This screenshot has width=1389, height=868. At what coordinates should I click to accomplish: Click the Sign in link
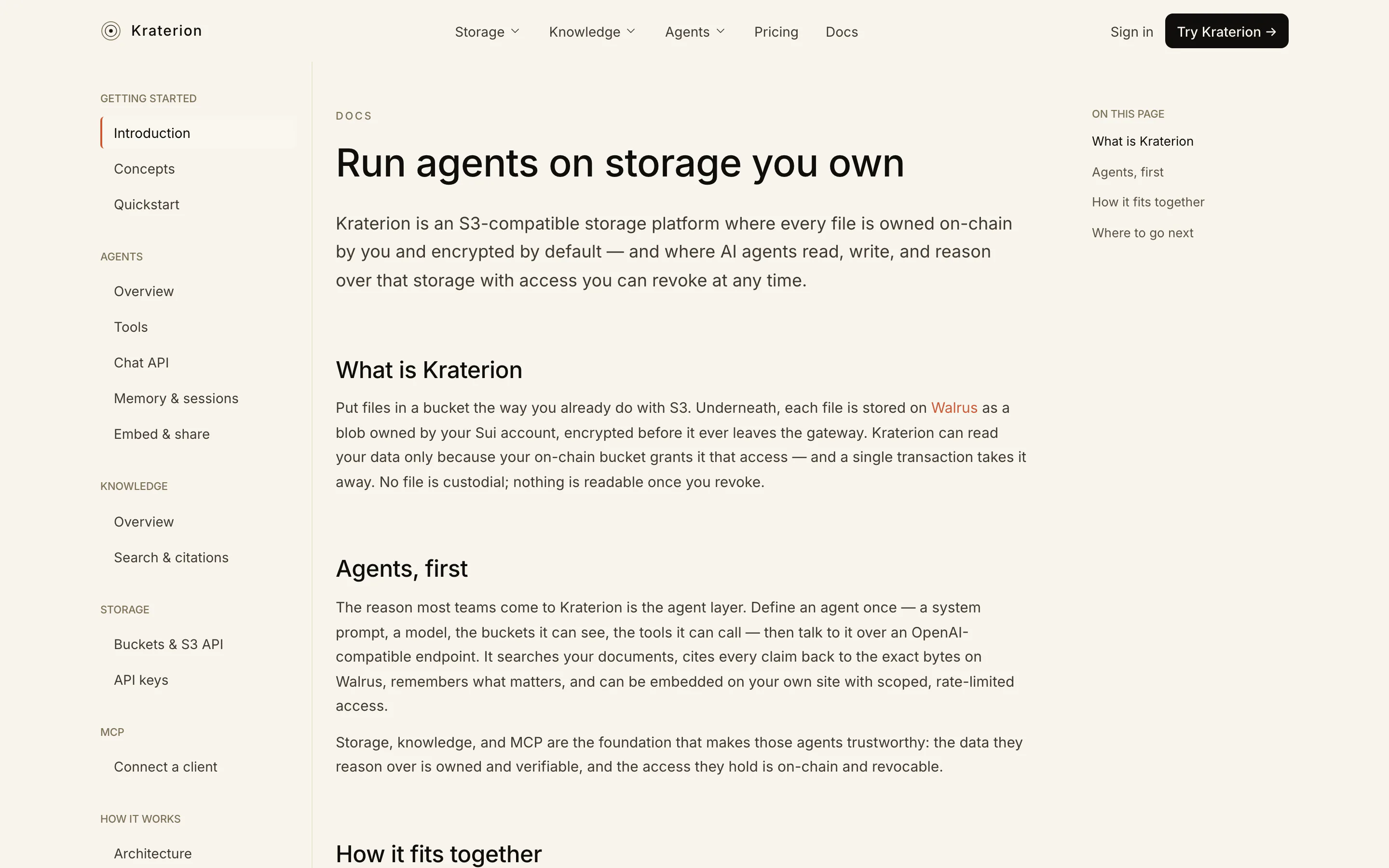coord(1131,31)
